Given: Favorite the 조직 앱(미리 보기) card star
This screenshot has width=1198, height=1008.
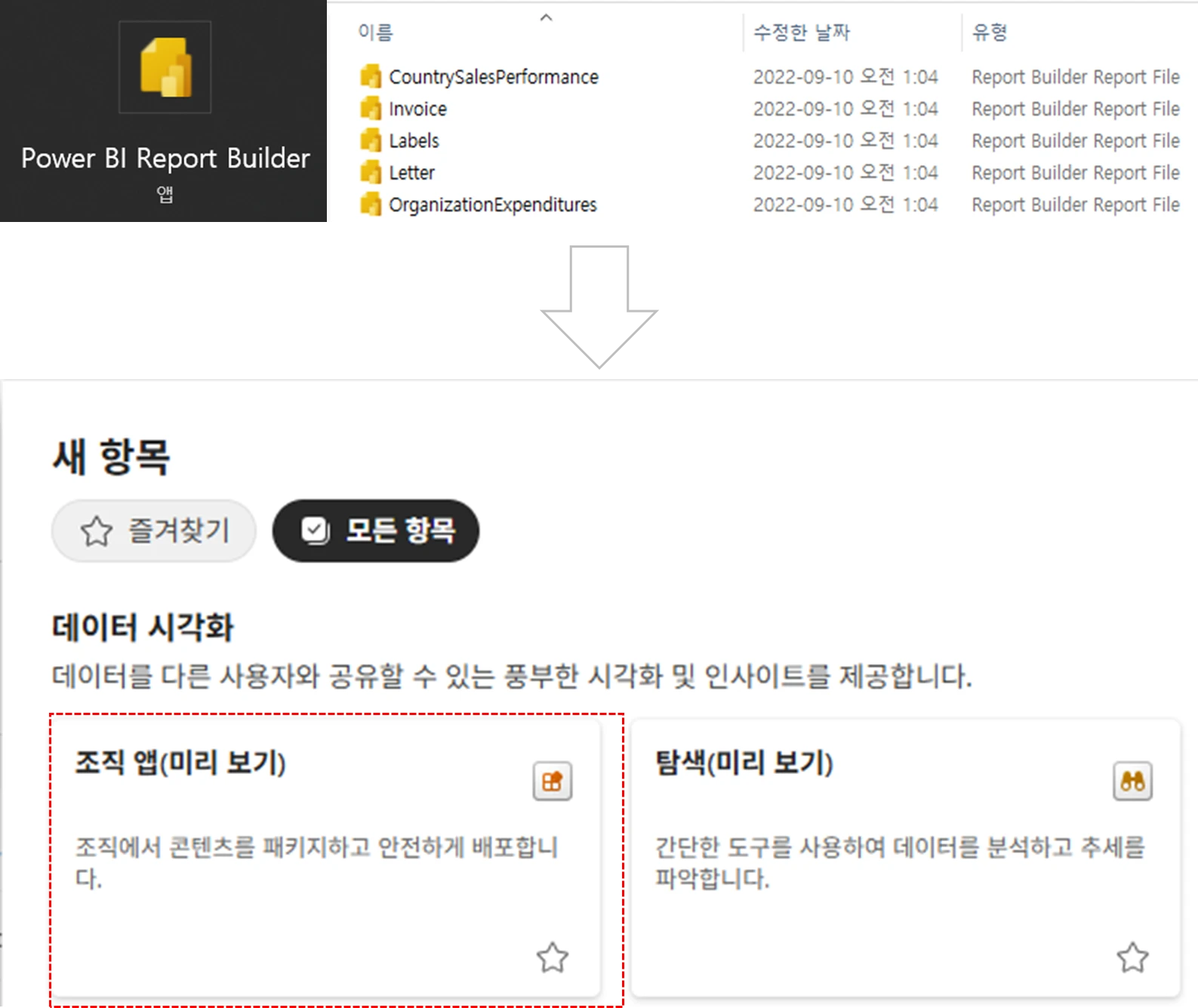Looking at the screenshot, I should coord(552,957).
